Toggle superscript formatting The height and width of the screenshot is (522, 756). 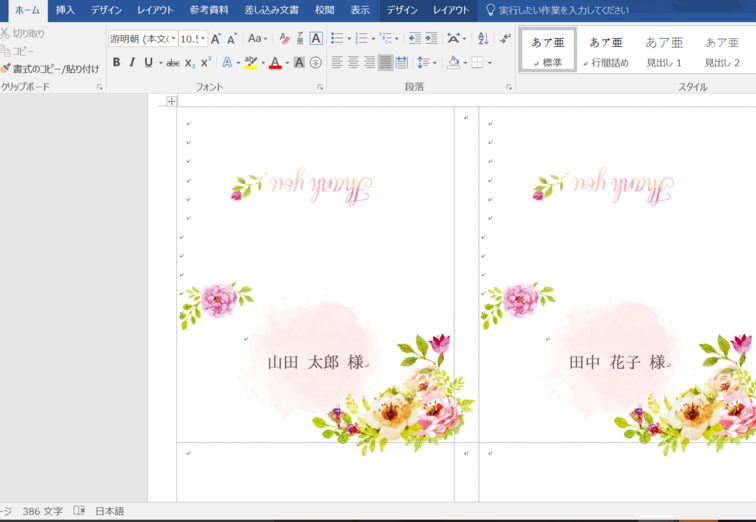tap(206, 62)
